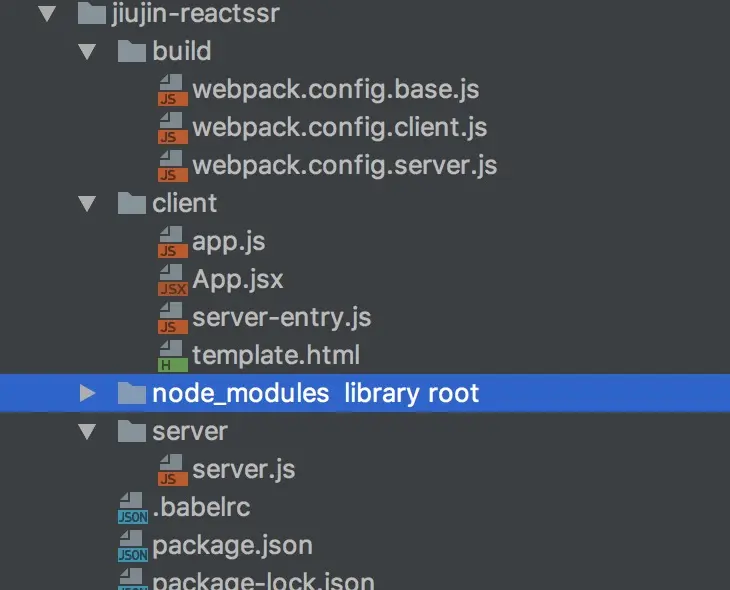This screenshot has width=730, height=590.
Task: Click the jiujin-reactssr folder icon
Action: 92,13
